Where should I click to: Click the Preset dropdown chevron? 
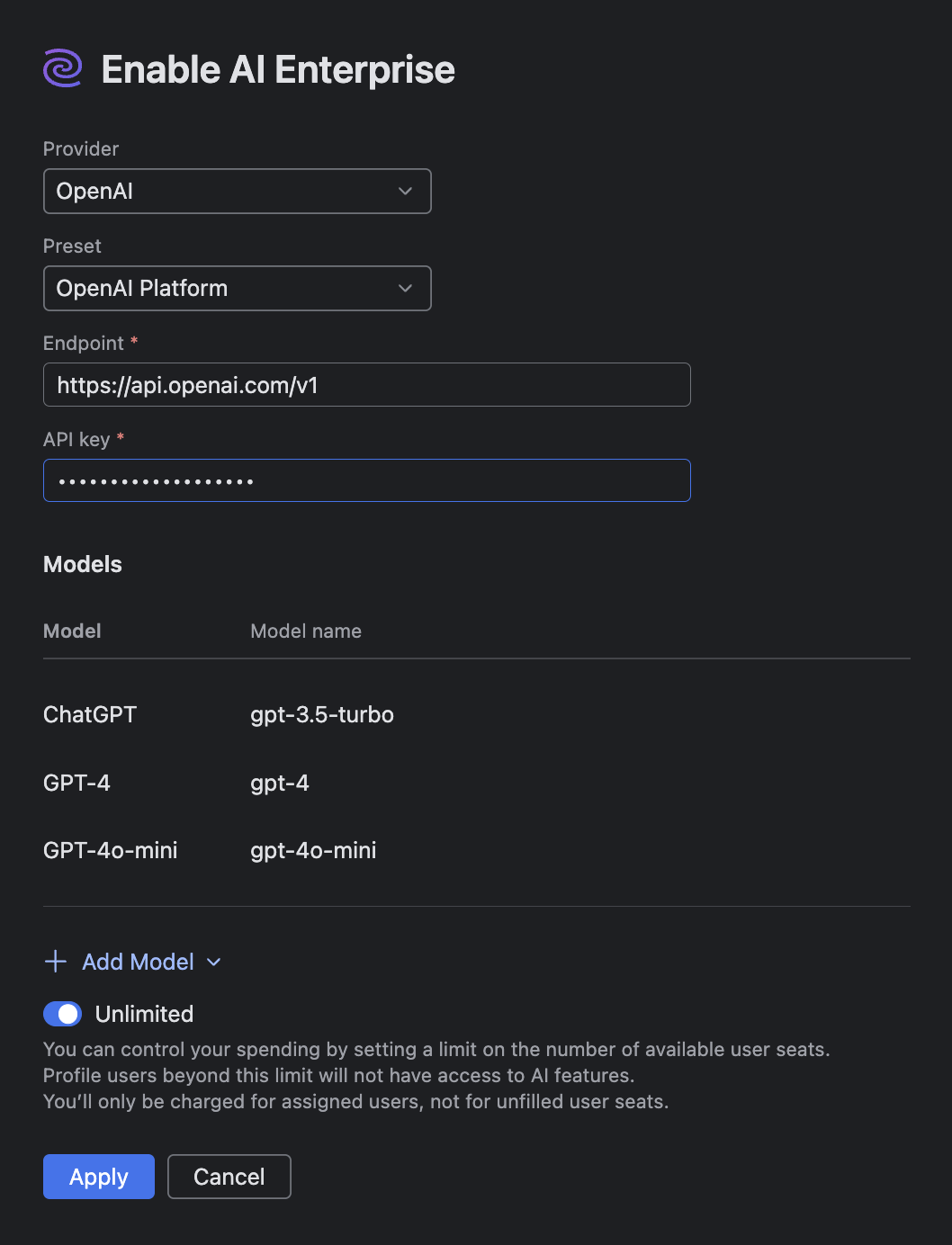pyautogui.click(x=405, y=288)
